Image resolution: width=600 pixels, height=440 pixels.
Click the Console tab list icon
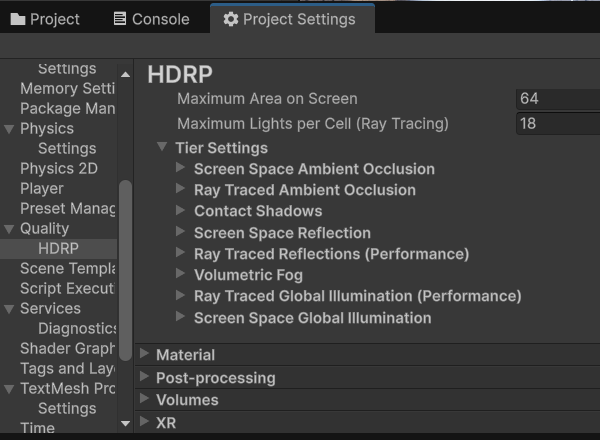120,19
